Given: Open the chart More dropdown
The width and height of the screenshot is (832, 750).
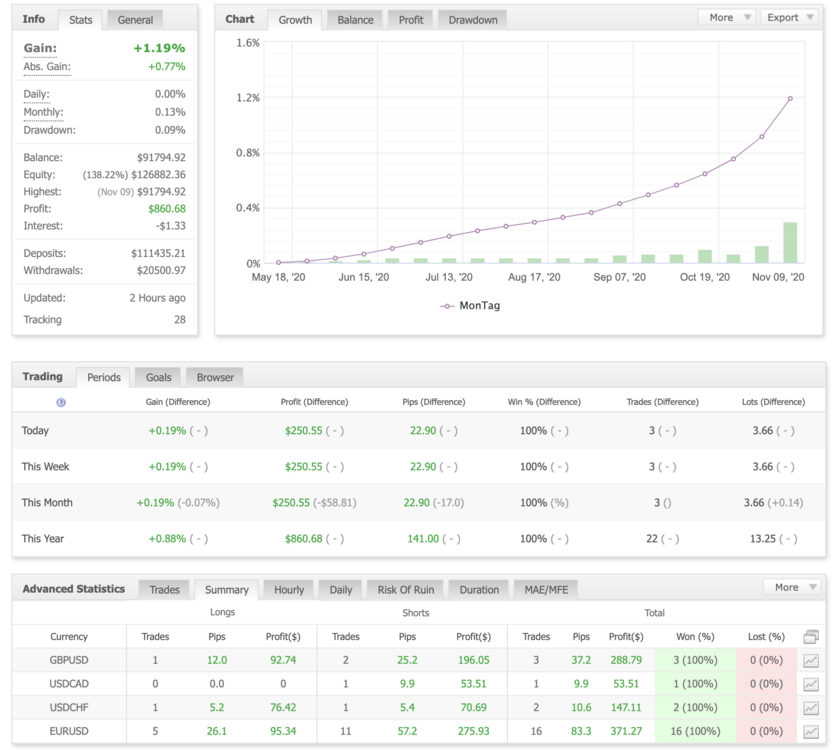Looking at the screenshot, I should click(726, 18).
